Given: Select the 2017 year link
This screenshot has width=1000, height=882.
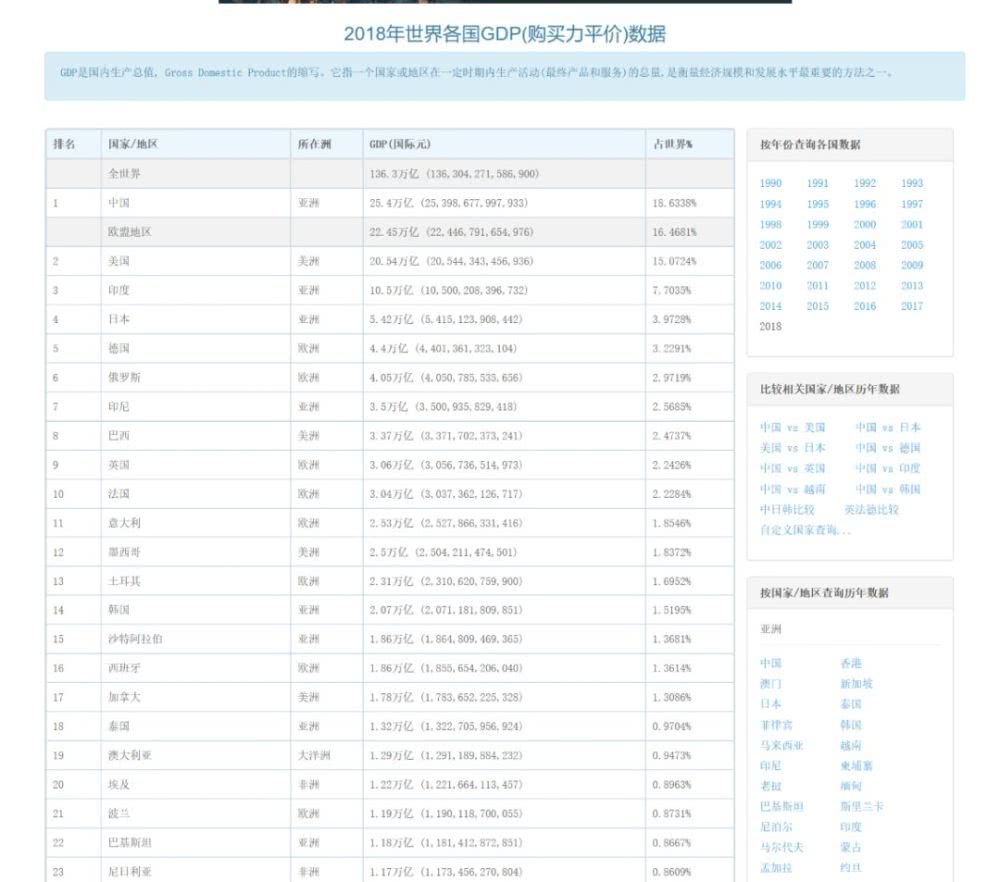Looking at the screenshot, I should coord(912,306).
